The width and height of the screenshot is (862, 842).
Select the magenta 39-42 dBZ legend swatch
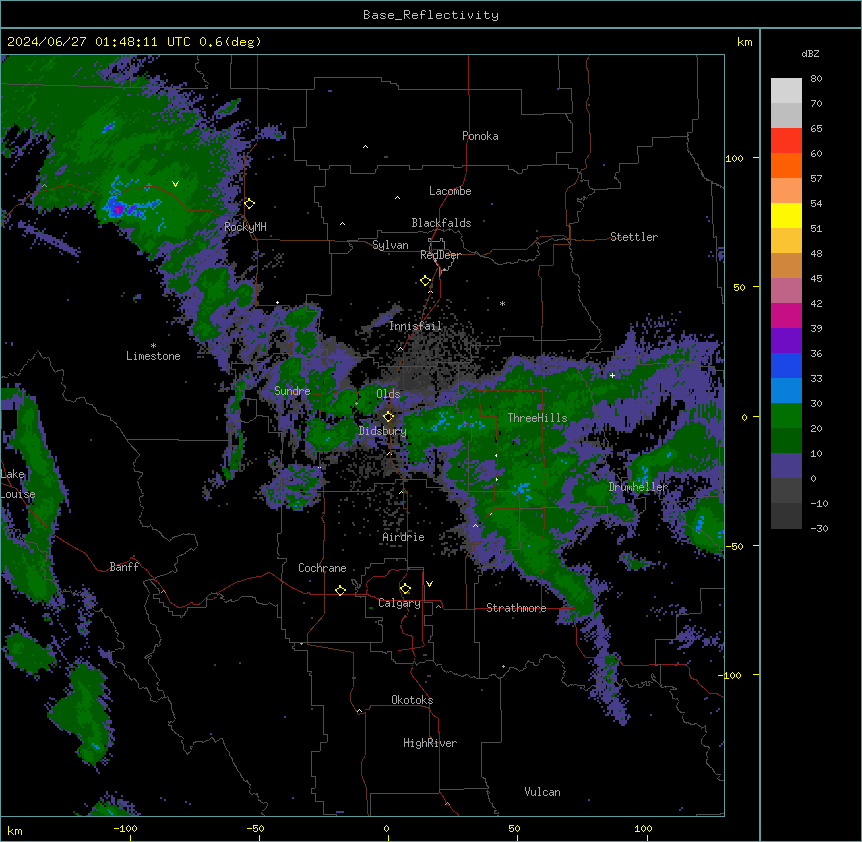point(786,315)
